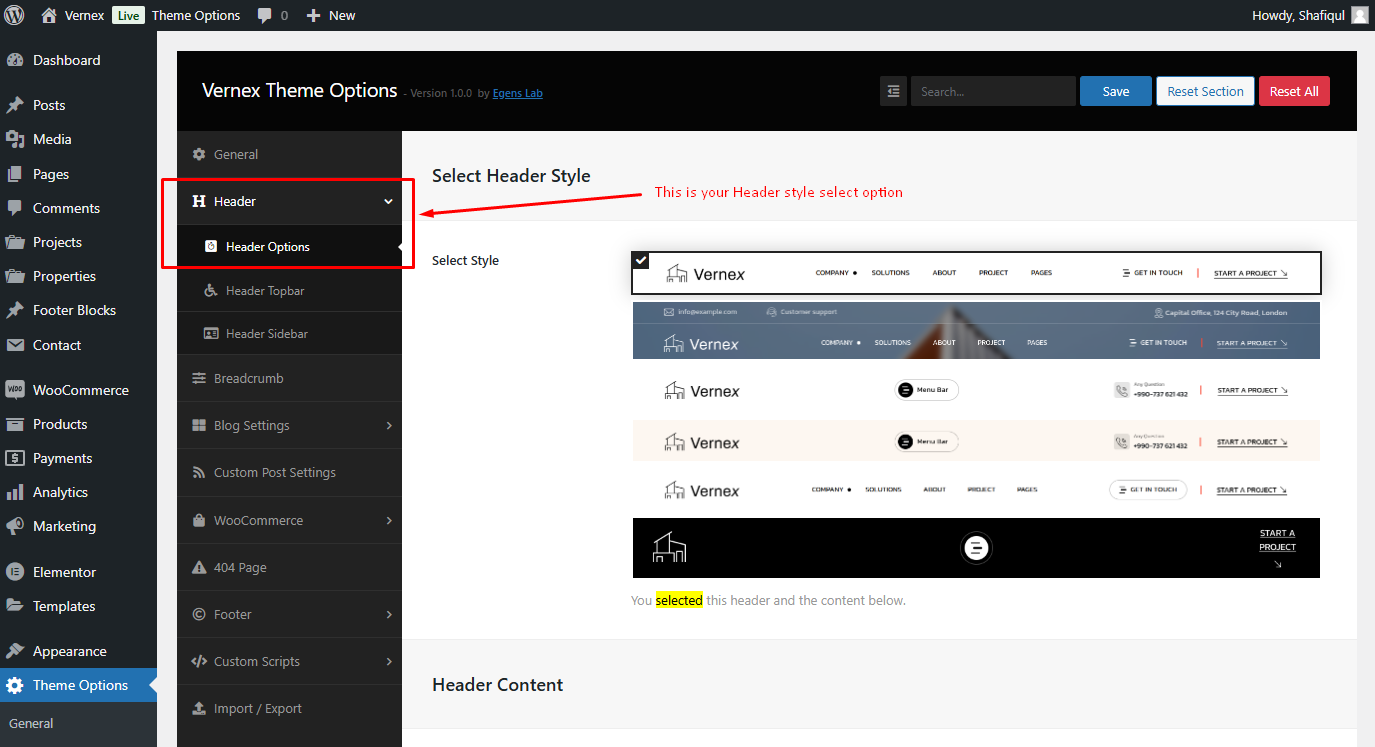1375x747 pixels.
Task: Click the Projects folder icon
Action: [15, 242]
